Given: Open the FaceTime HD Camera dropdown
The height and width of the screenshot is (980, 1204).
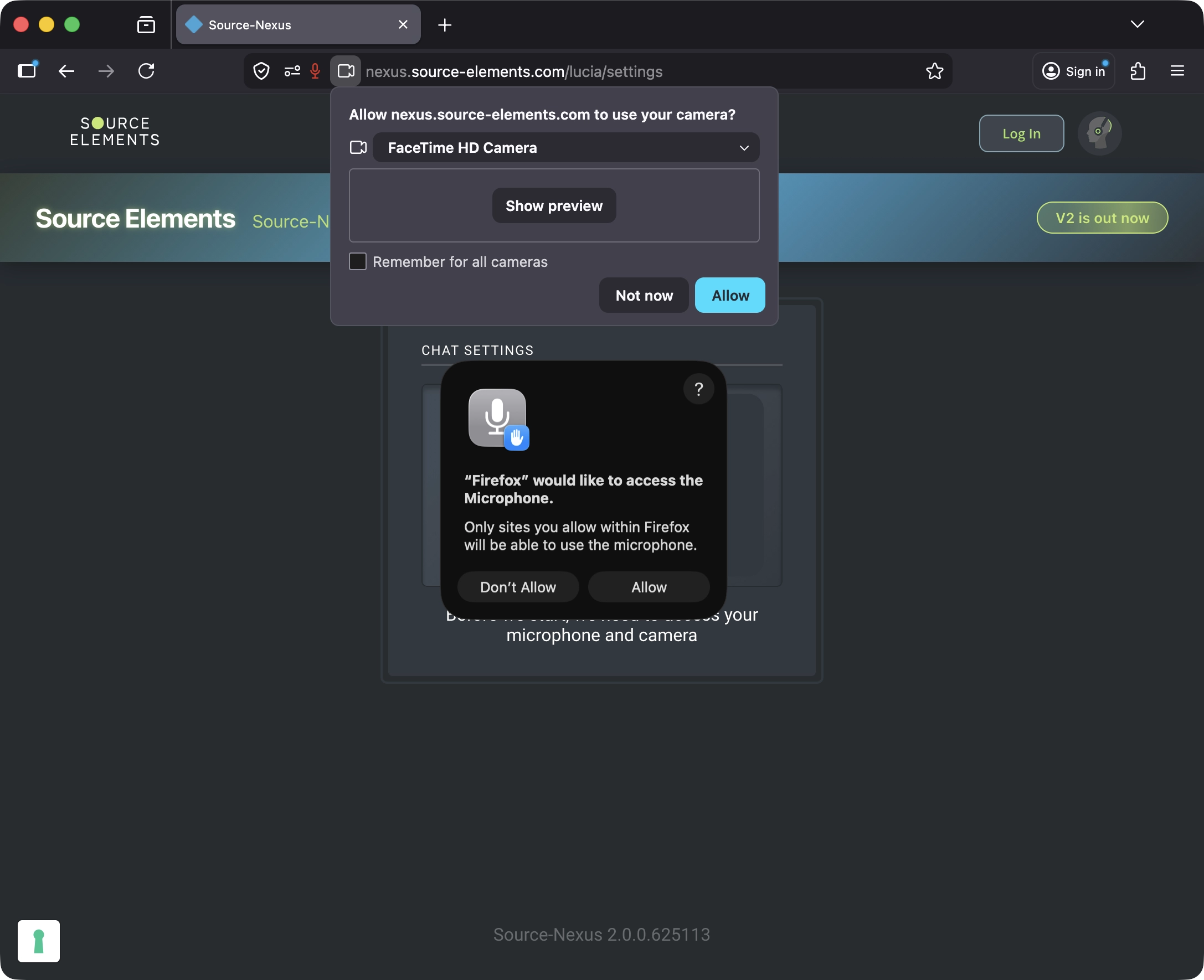Looking at the screenshot, I should (566, 148).
